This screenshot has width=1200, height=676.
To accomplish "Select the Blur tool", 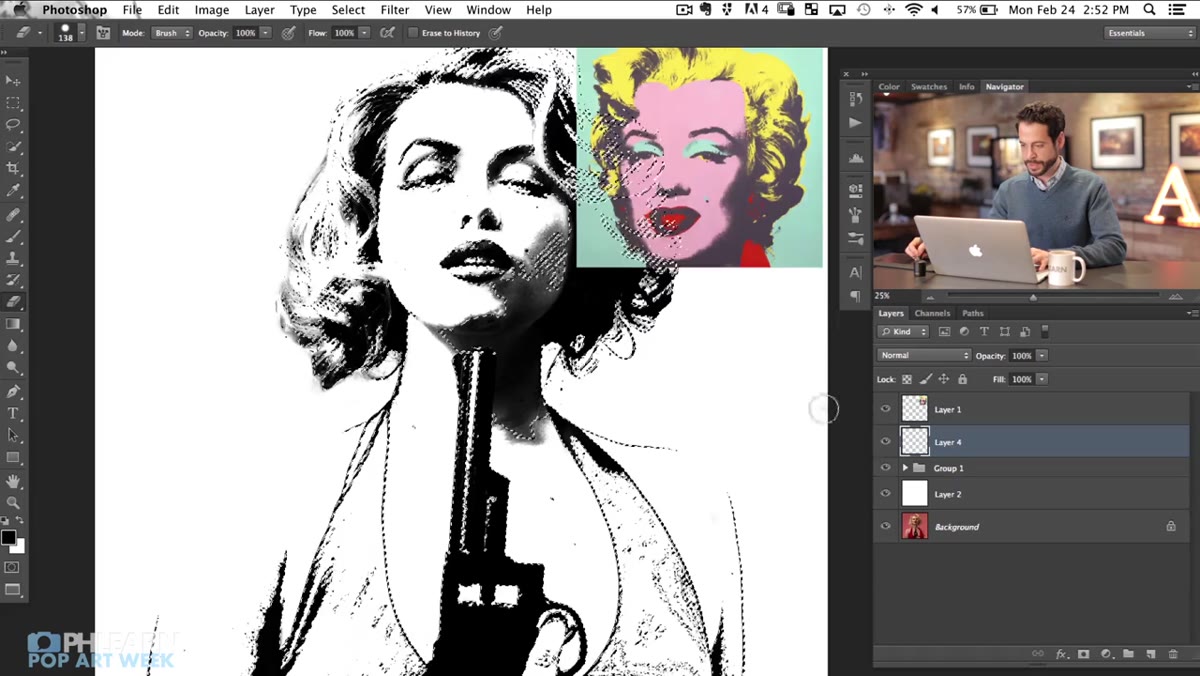I will [x=13, y=346].
